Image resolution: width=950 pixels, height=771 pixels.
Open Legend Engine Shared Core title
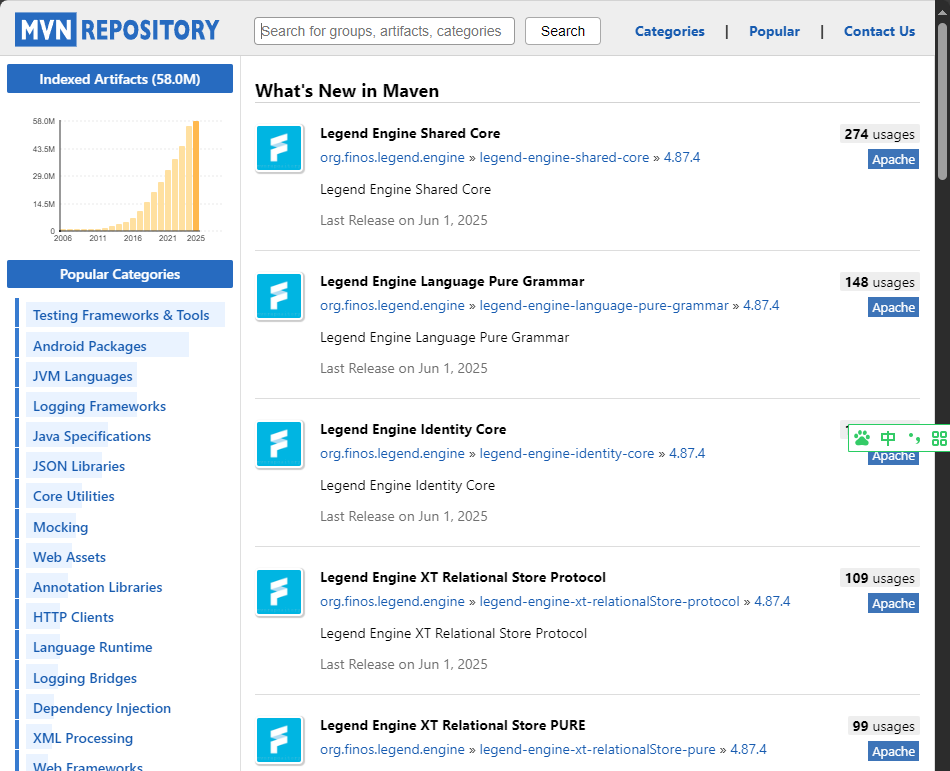(x=410, y=133)
